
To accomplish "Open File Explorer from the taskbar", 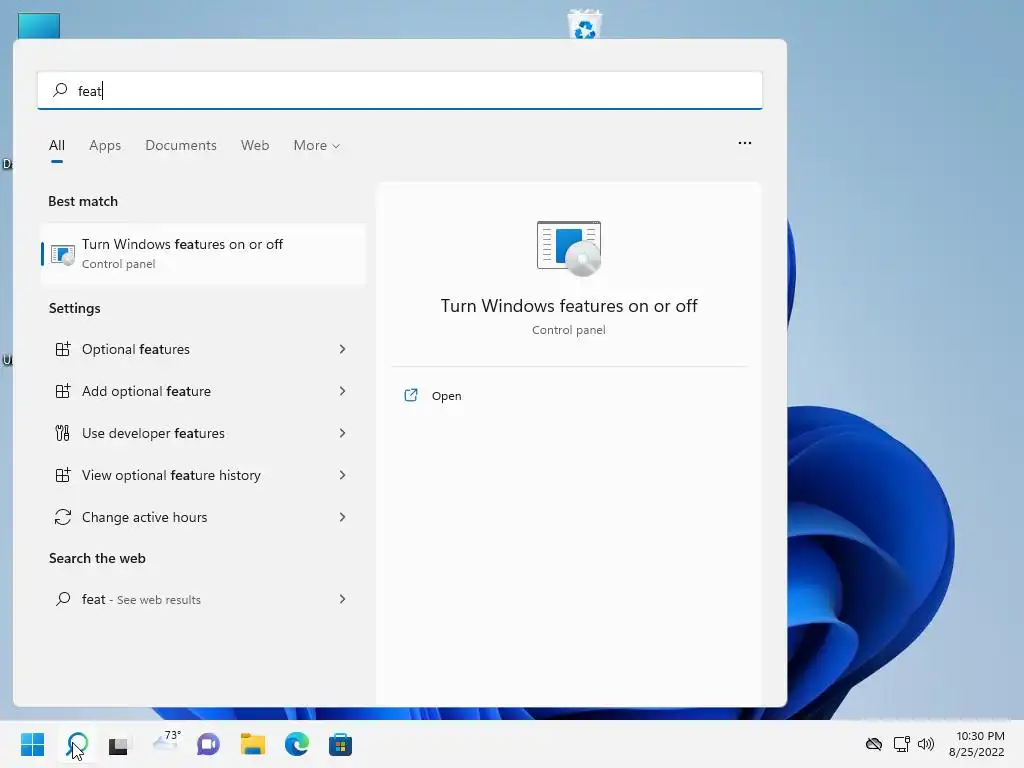I will tap(253, 744).
